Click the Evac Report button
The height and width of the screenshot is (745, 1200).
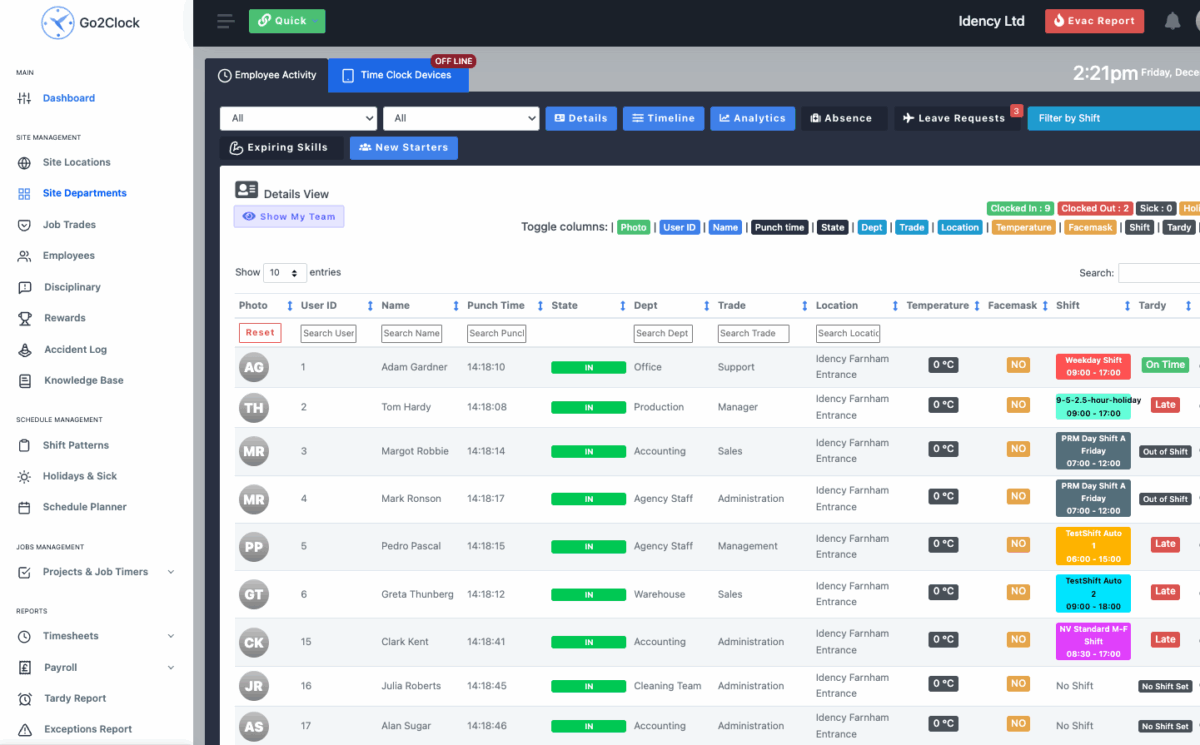click(x=1094, y=20)
